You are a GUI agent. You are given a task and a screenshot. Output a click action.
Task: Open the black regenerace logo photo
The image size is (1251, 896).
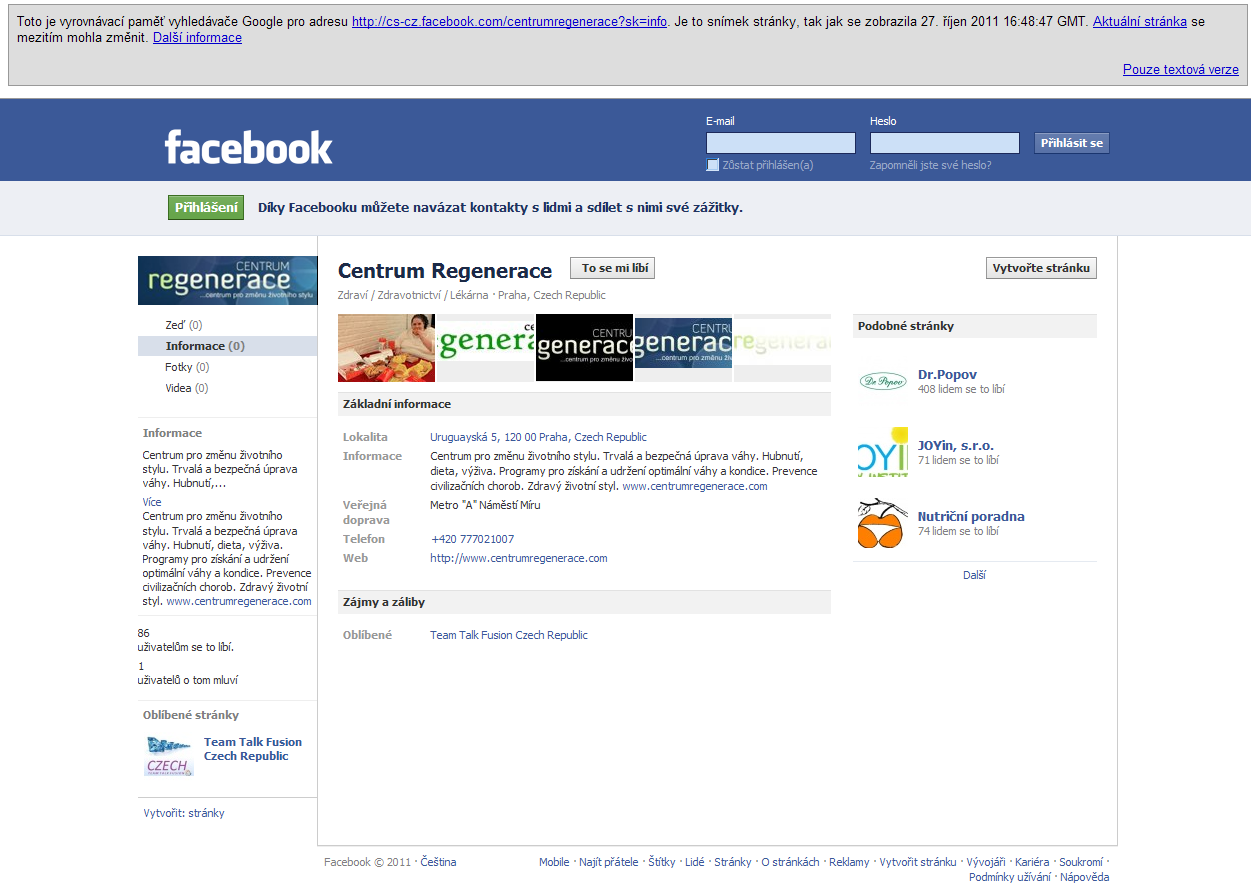click(x=584, y=348)
